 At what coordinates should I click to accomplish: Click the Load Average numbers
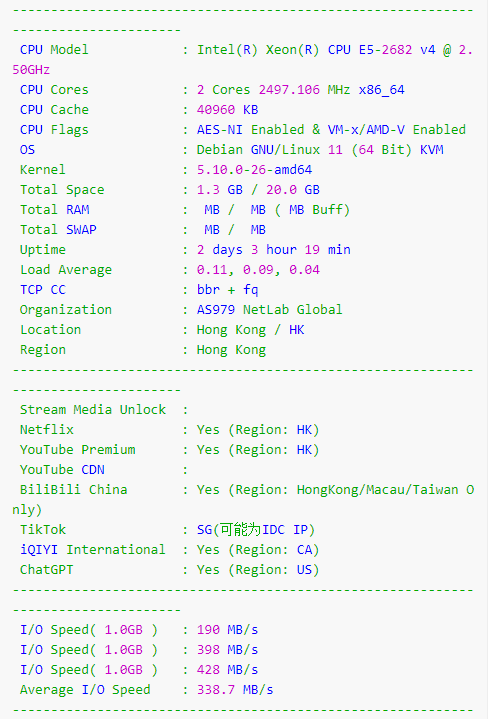click(258, 270)
